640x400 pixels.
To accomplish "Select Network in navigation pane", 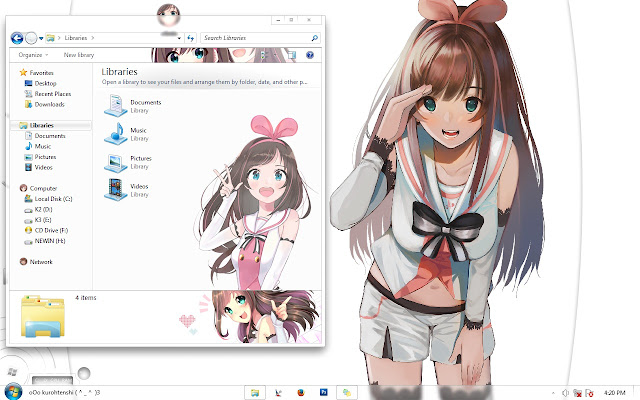I will (41, 262).
